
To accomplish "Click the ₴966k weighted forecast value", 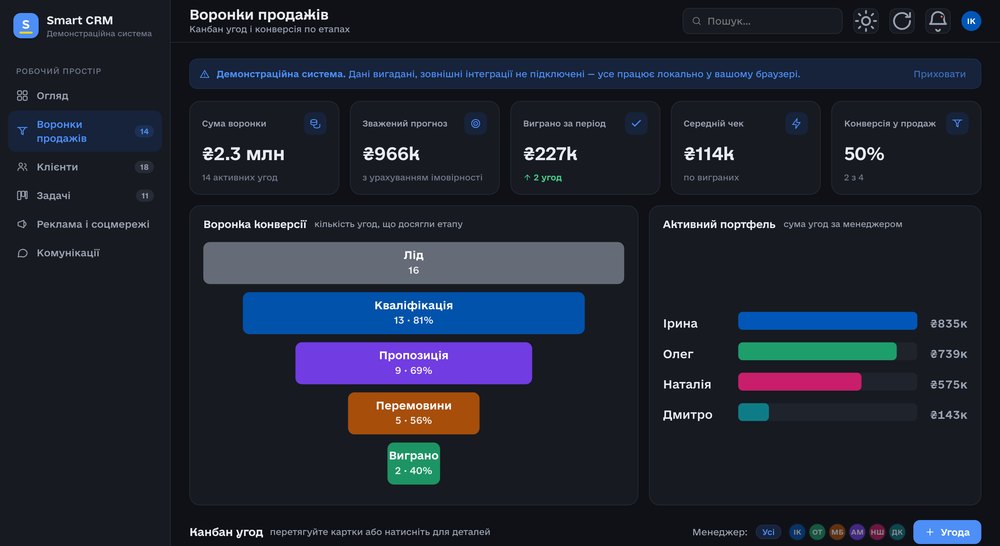I will tap(392, 154).
